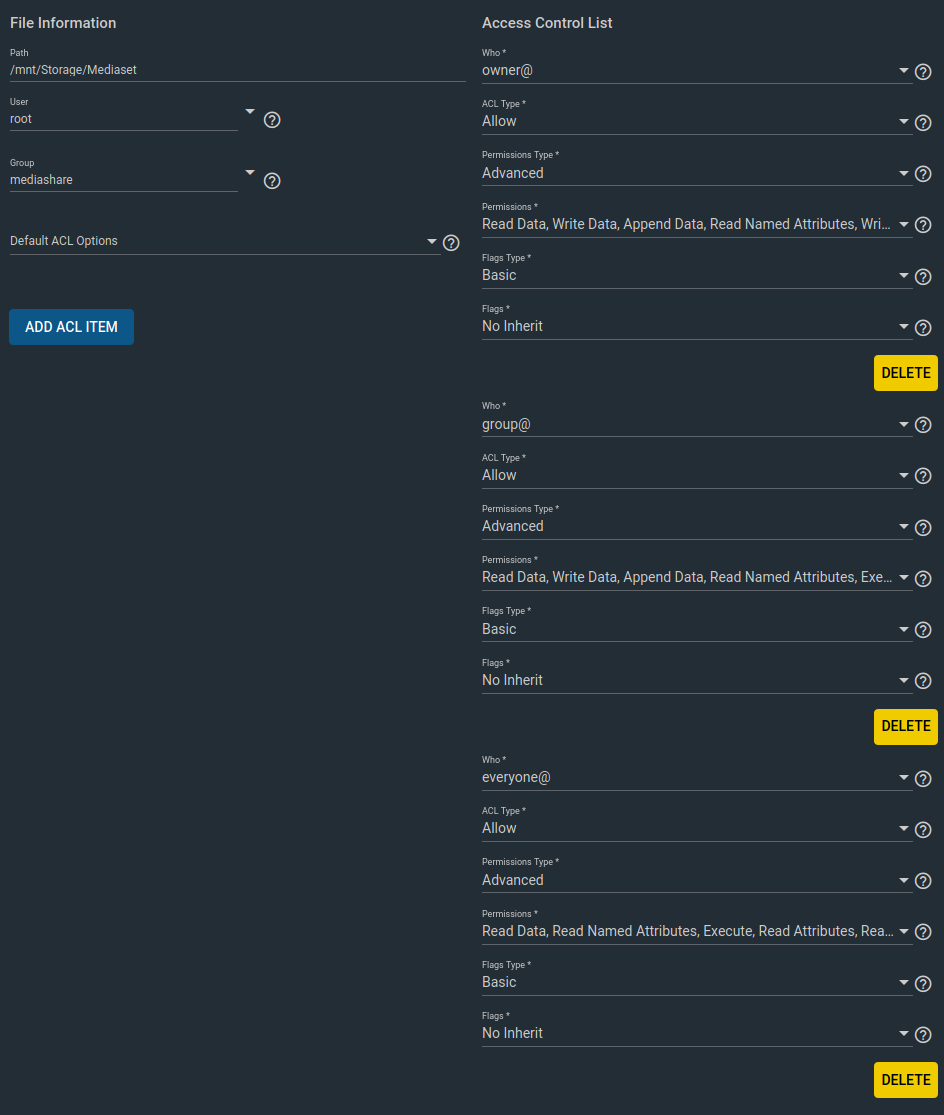Show help for group@ Permissions Type
The image size is (944, 1115).
(923, 528)
